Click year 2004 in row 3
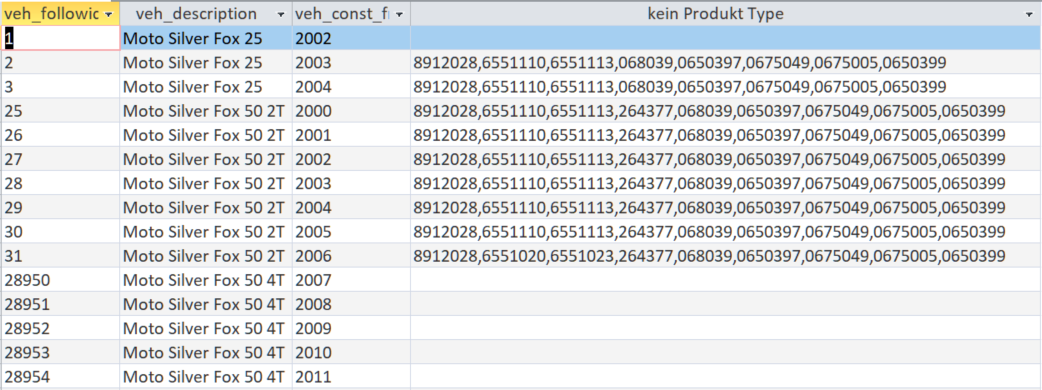This screenshot has width=1042, height=390. tap(351, 87)
